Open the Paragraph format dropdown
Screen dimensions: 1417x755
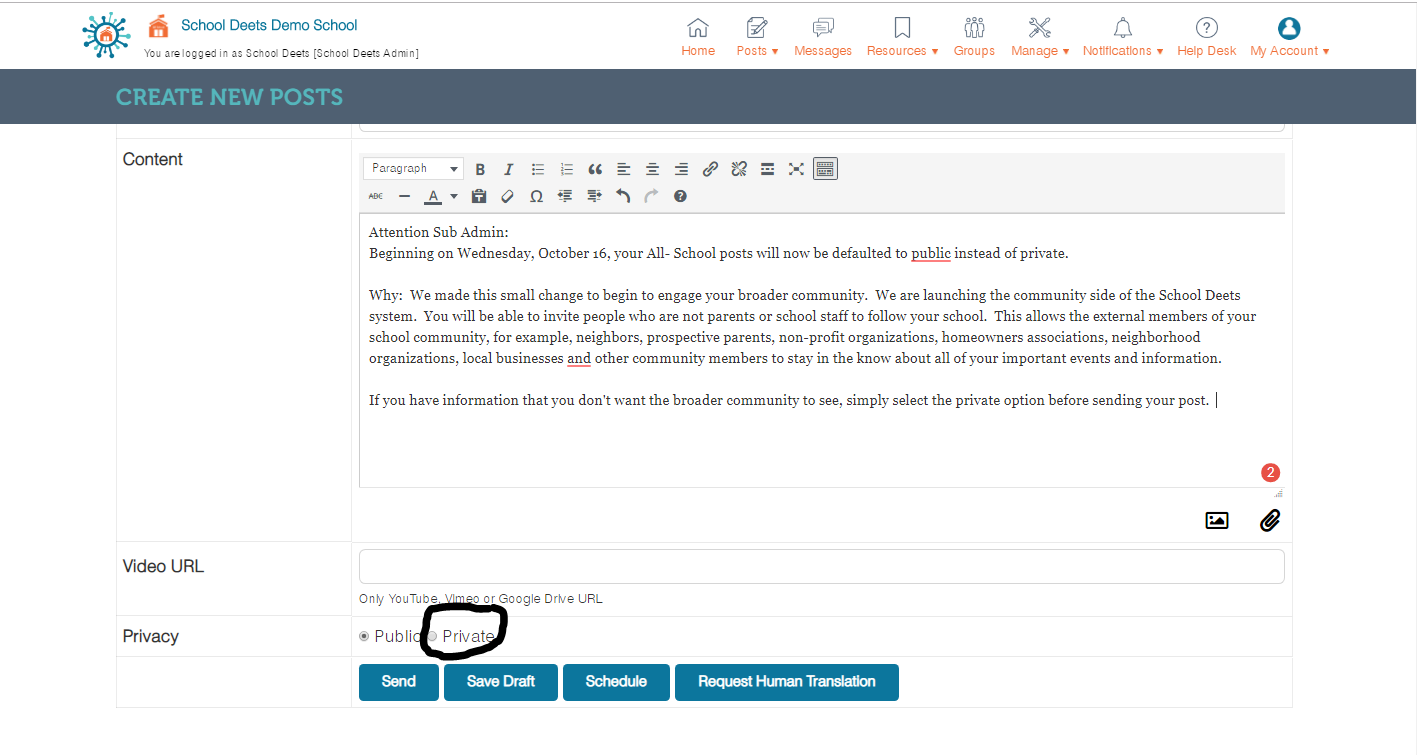[414, 169]
